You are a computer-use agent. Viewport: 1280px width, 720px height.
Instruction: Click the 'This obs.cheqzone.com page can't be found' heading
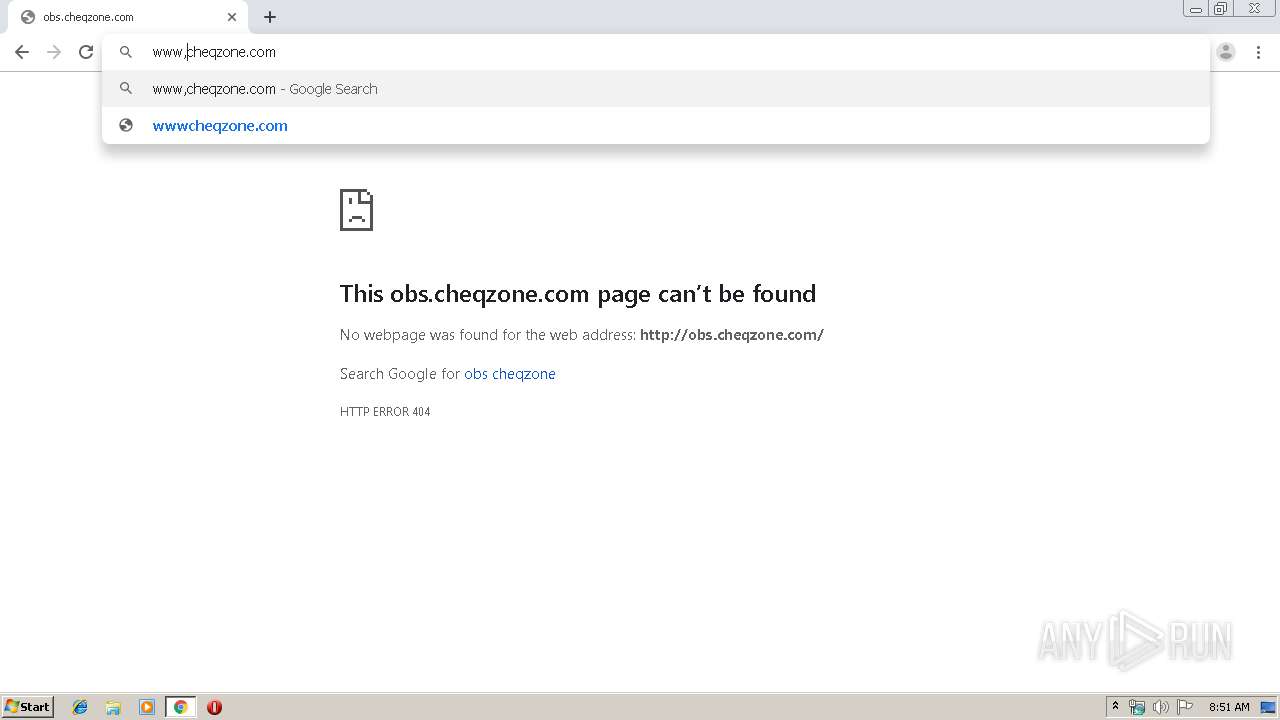tap(578, 293)
